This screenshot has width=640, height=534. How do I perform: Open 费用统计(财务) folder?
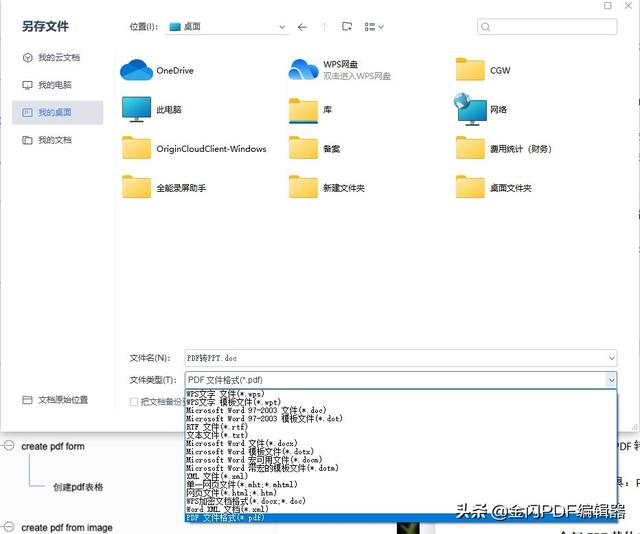(x=504, y=149)
